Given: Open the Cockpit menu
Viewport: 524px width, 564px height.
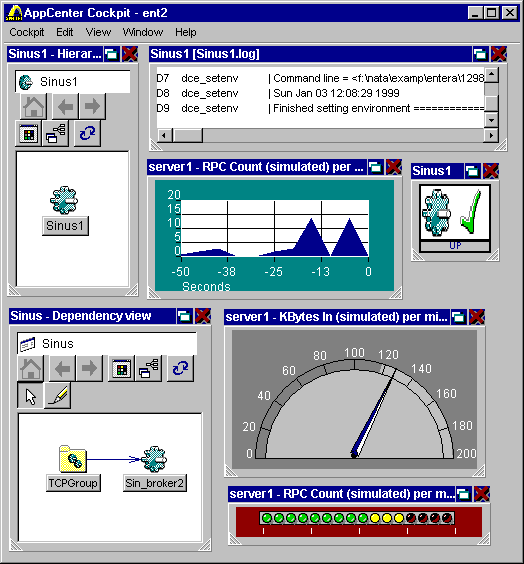Looking at the screenshot, I should 27,32.
